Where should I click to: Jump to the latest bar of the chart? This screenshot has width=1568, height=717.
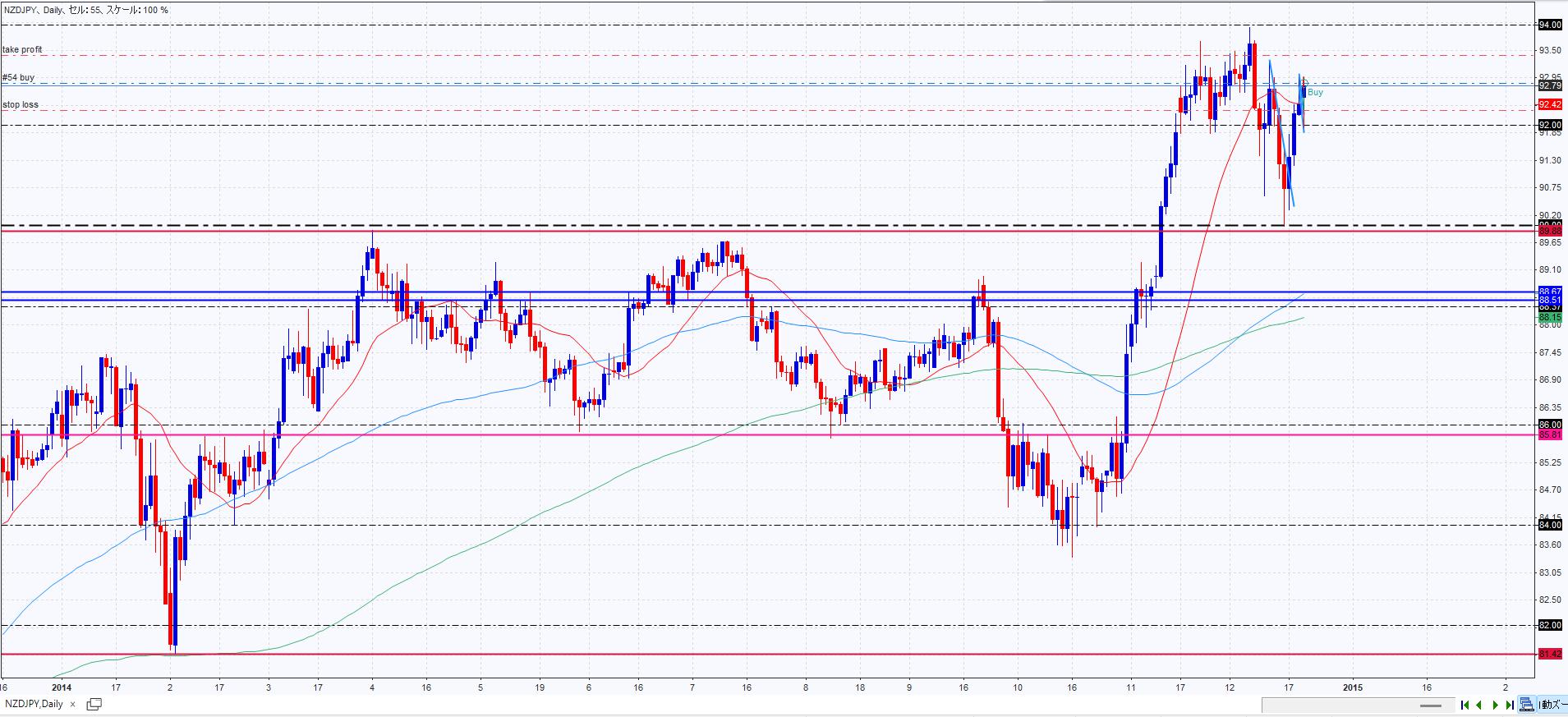1510,705
